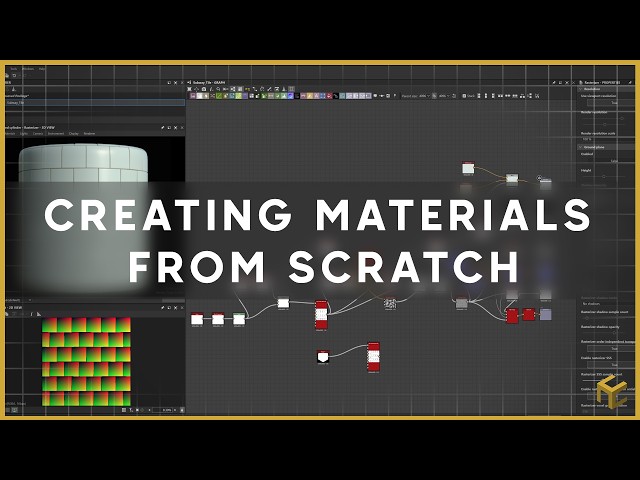Select the lavender node at right of graph
The height and width of the screenshot is (480, 640).
click(x=545, y=314)
